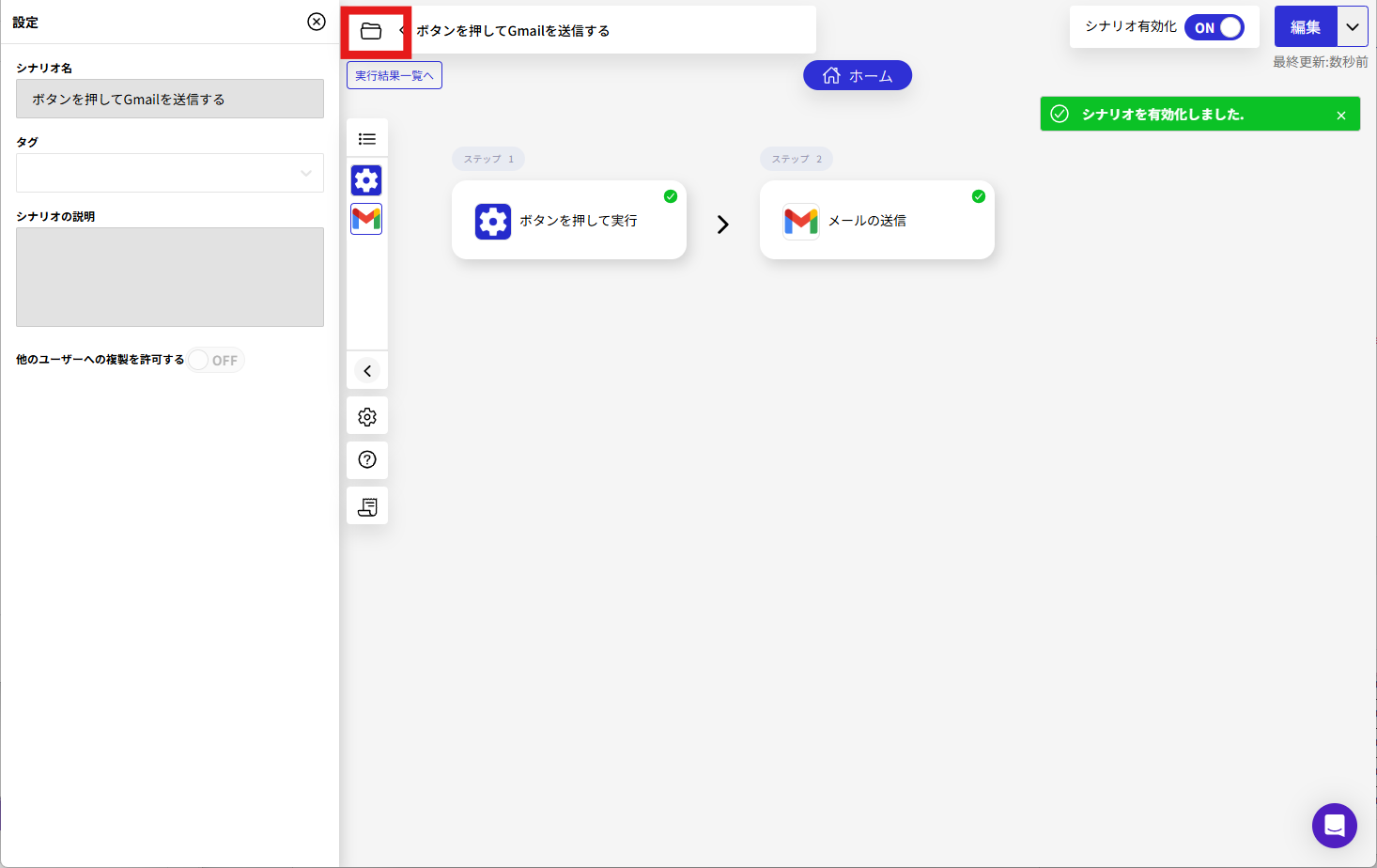
Task: Click the arrow between step 1 and 2
Action: [723, 225]
